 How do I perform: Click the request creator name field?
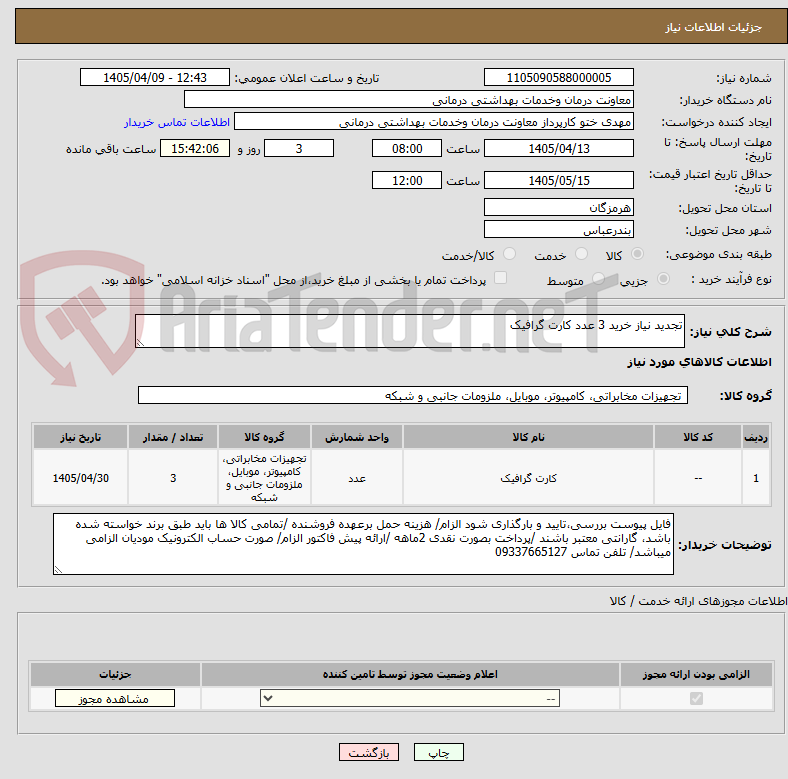pos(434,122)
